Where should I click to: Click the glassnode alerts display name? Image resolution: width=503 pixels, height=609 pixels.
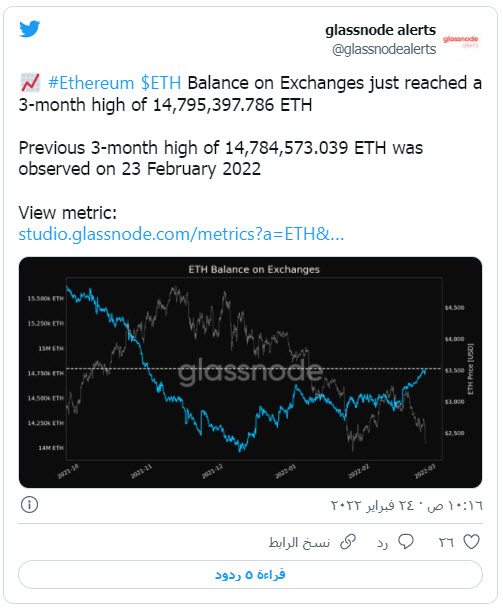pyautogui.click(x=380, y=30)
